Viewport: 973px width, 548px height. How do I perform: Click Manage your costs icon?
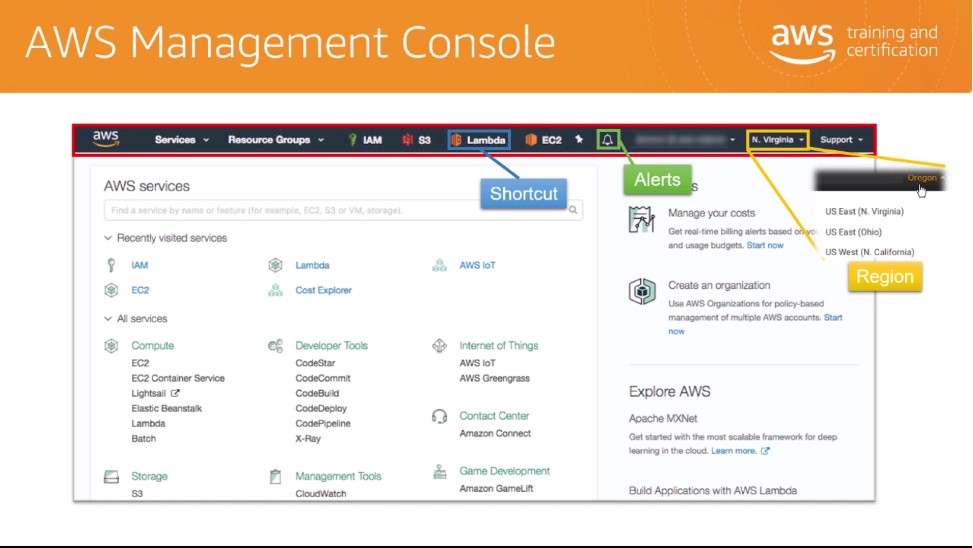click(x=642, y=220)
